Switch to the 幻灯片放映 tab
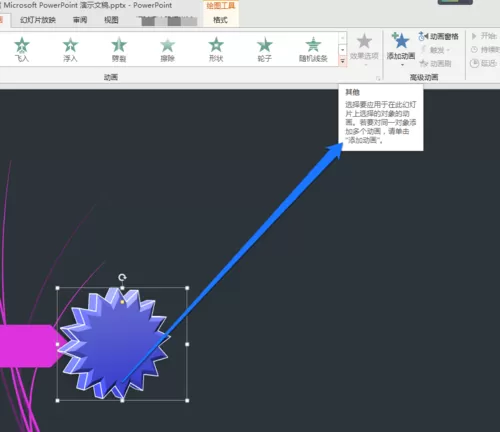 coord(38,20)
